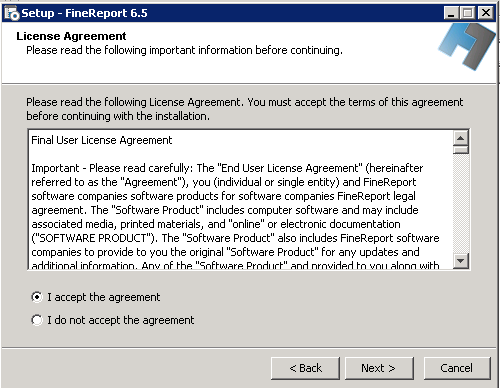Viewport: 500px width, 388px height.
Task: Minimize the Setup - FineReport 6.5 window
Action: coord(451,13)
